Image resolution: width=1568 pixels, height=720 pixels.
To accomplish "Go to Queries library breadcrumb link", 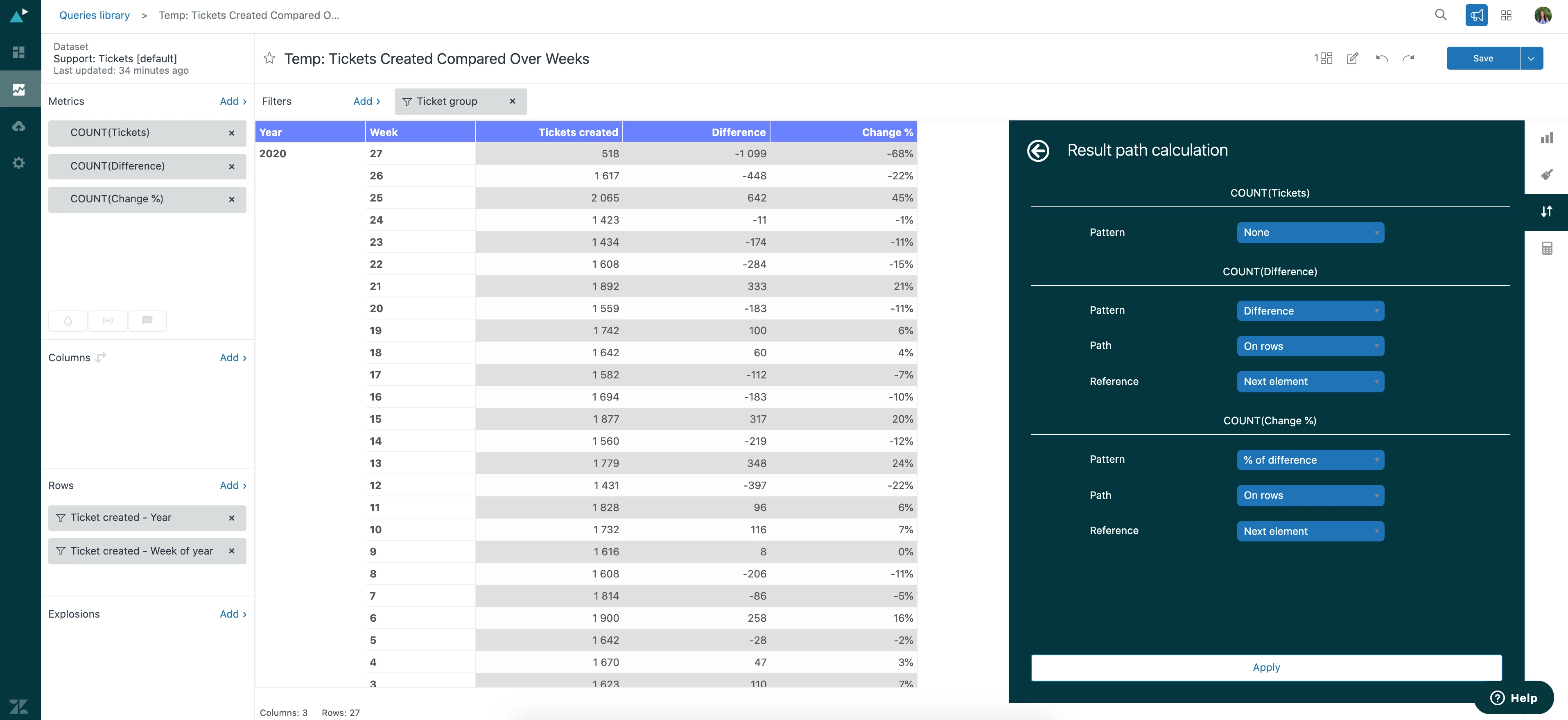I will click(x=94, y=15).
